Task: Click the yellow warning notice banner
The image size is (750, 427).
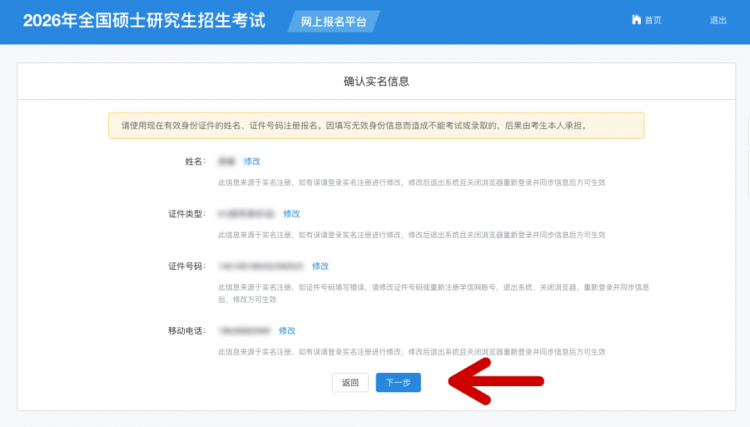Action: click(x=376, y=126)
